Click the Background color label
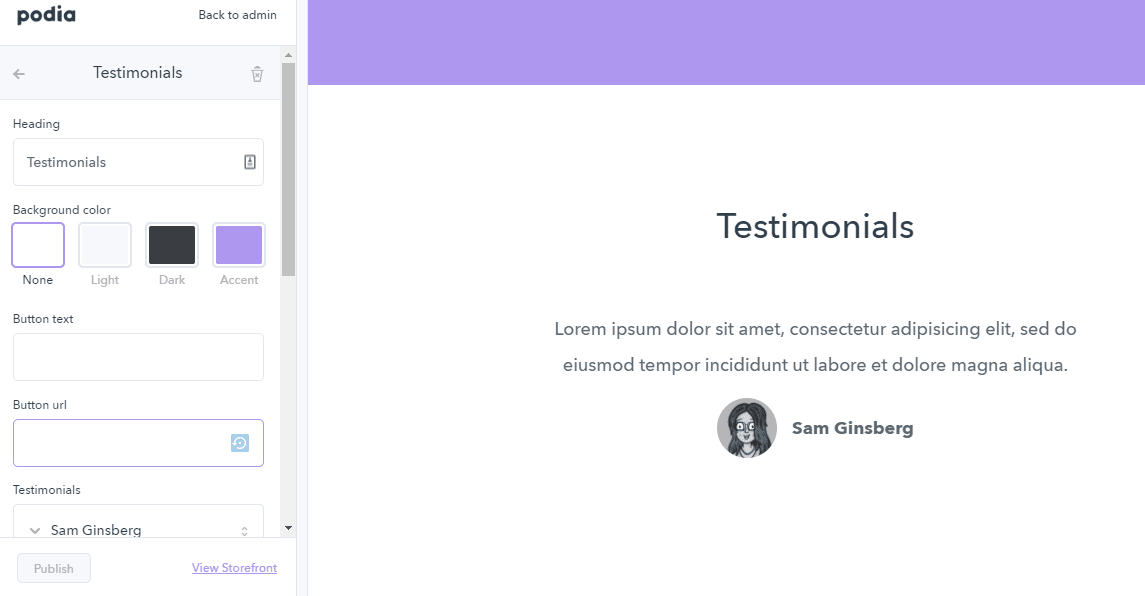 point(62,210)
